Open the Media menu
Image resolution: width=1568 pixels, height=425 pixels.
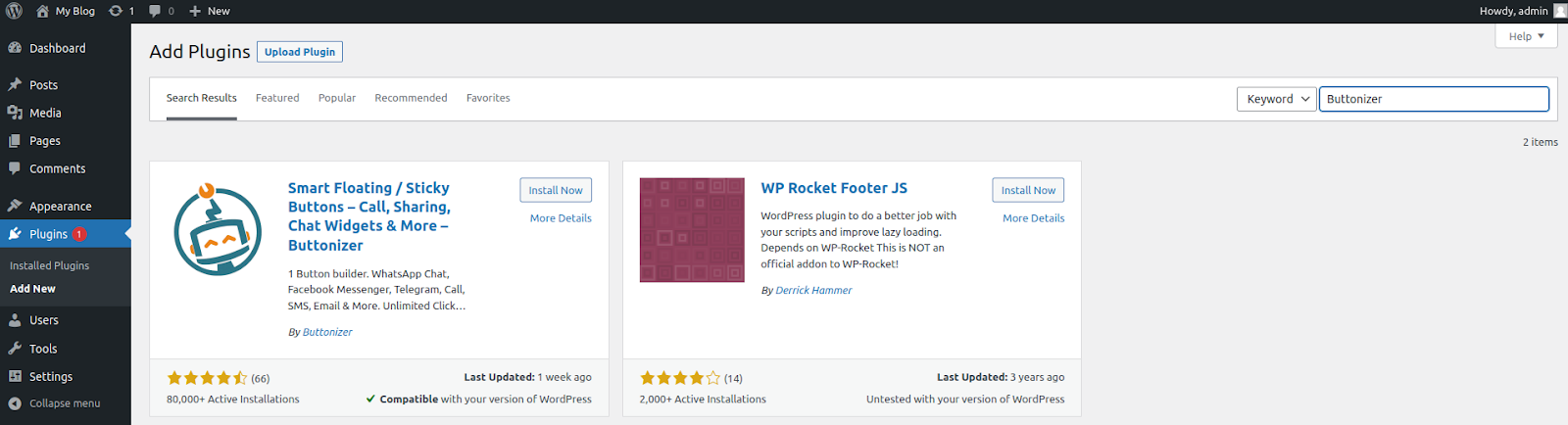tap(66, 113)
